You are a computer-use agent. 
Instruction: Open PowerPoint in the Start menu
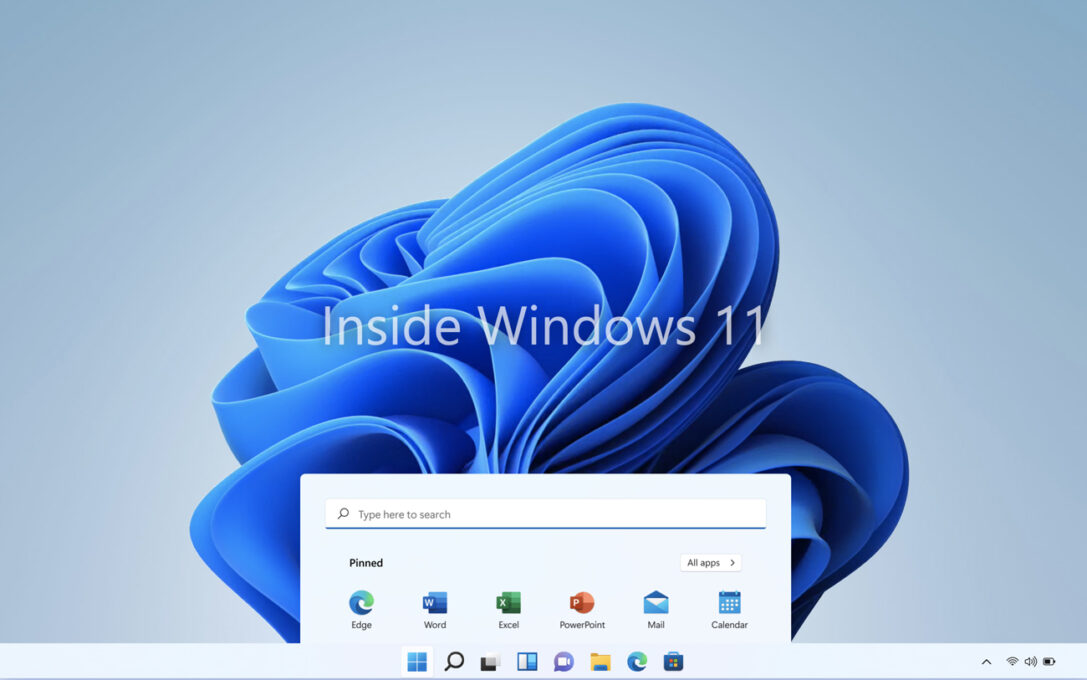pos(582,603)
